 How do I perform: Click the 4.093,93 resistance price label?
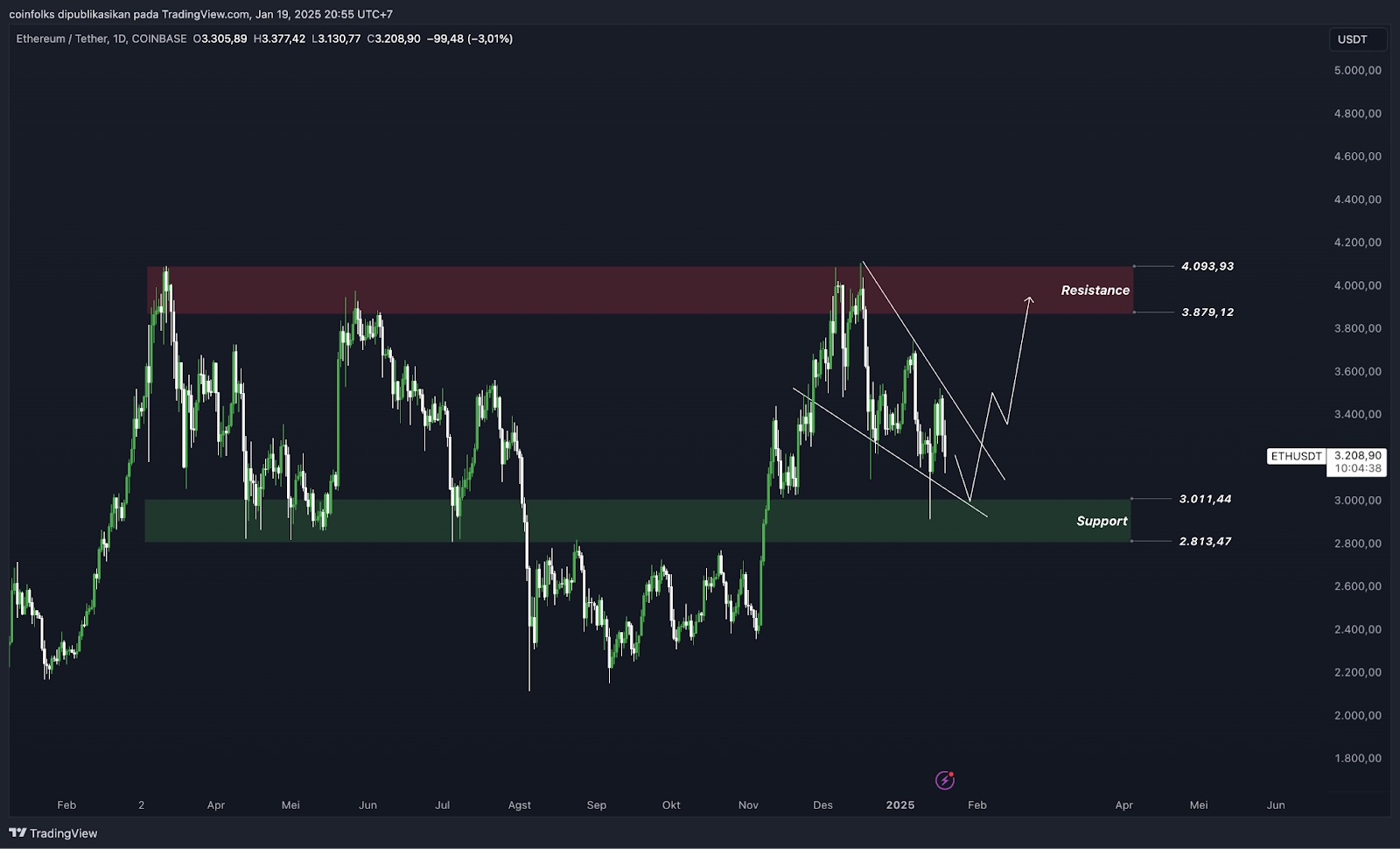1207,266
